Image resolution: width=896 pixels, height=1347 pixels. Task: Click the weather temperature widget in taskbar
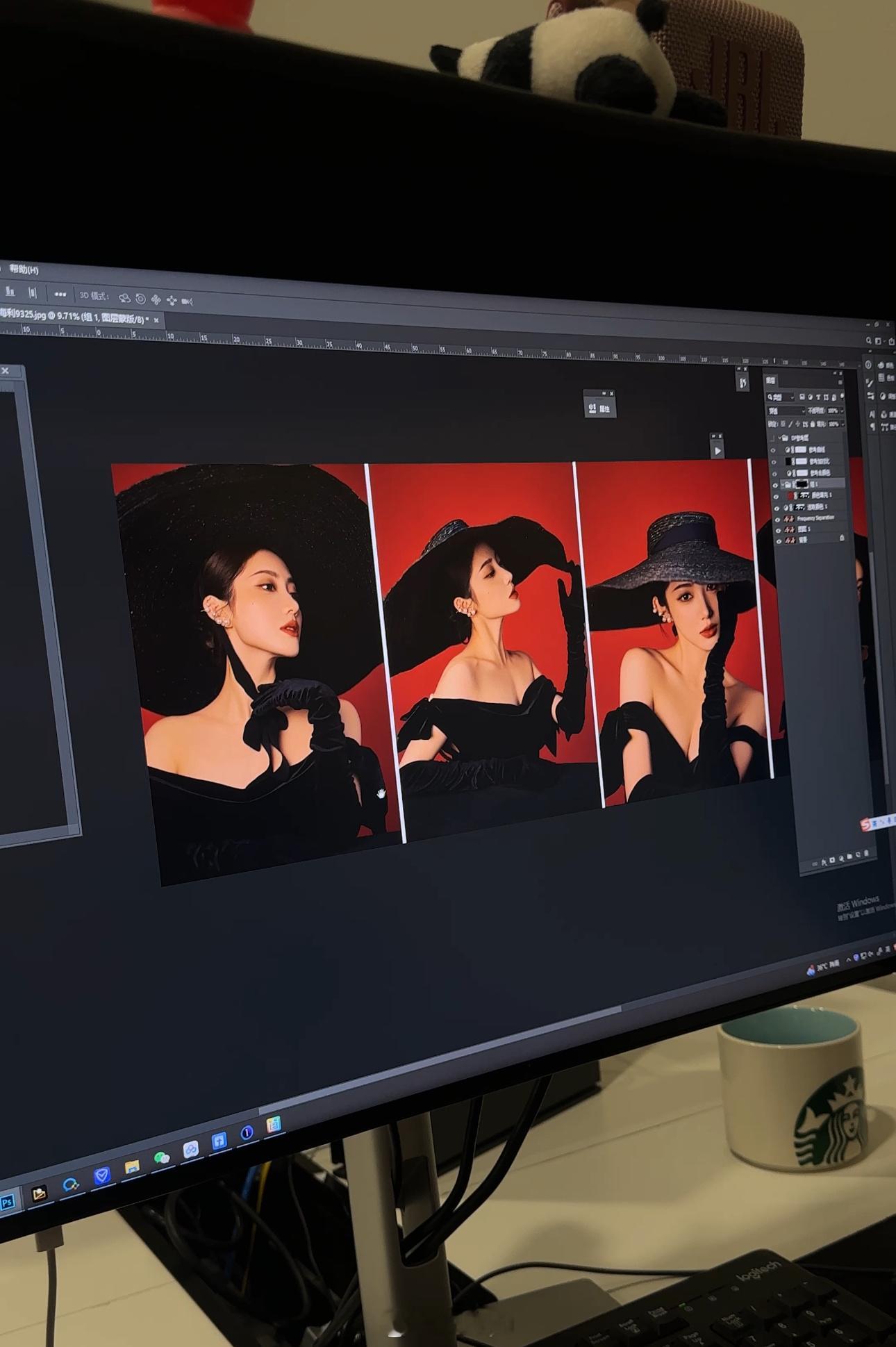(x=823, y=967)
